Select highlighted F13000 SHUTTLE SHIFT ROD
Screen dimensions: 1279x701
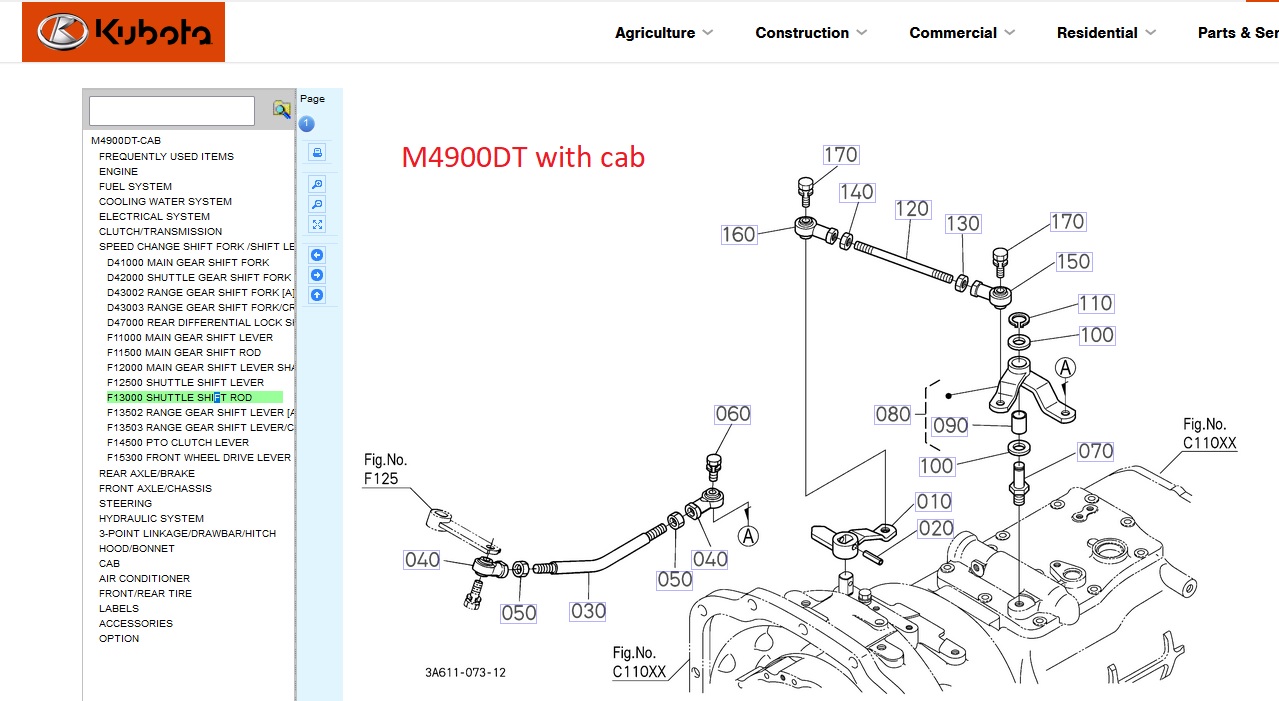[194, 397]
